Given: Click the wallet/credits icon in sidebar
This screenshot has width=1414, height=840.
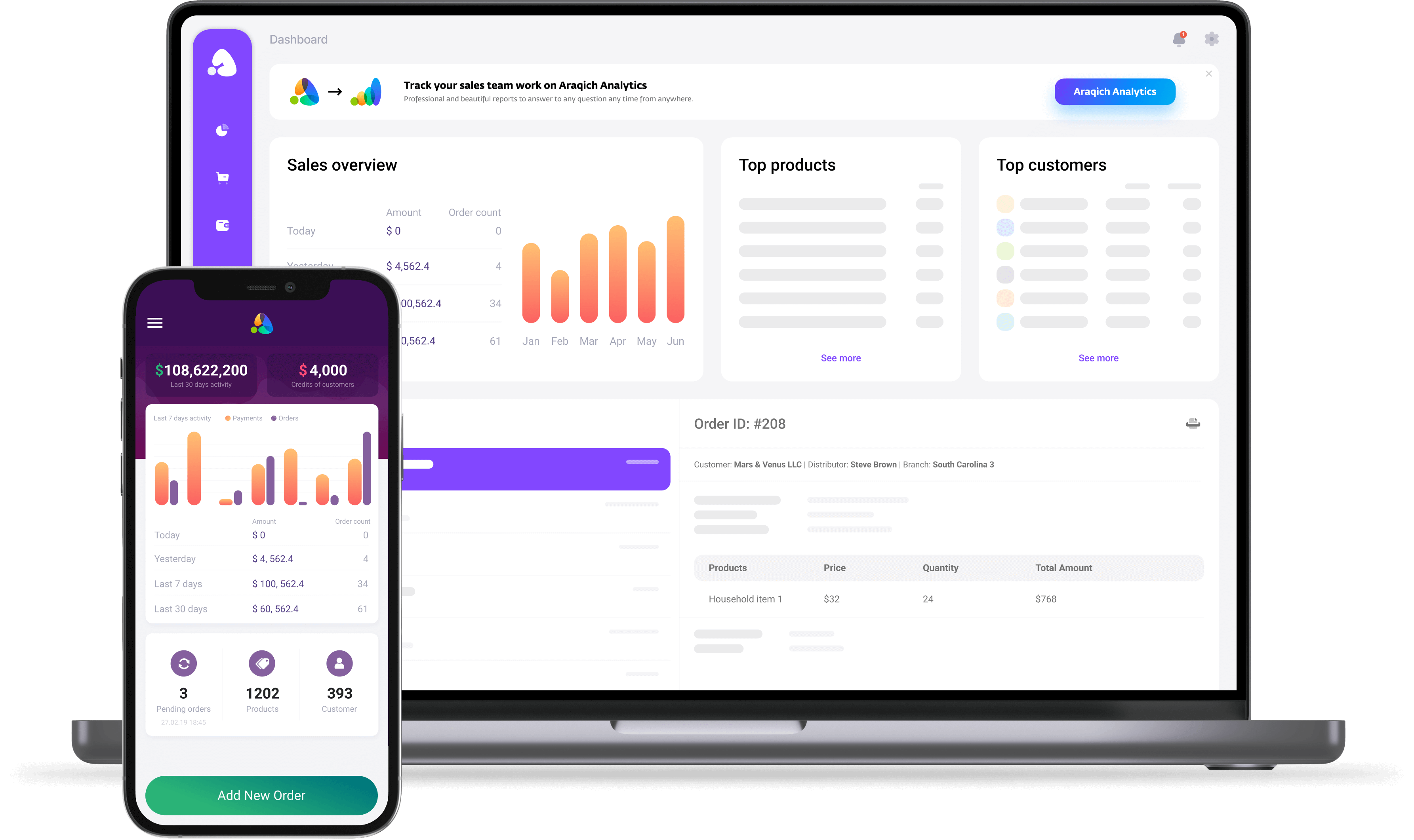Looking at the screenshot, I should pyautogui.click(x=224, y=225).
